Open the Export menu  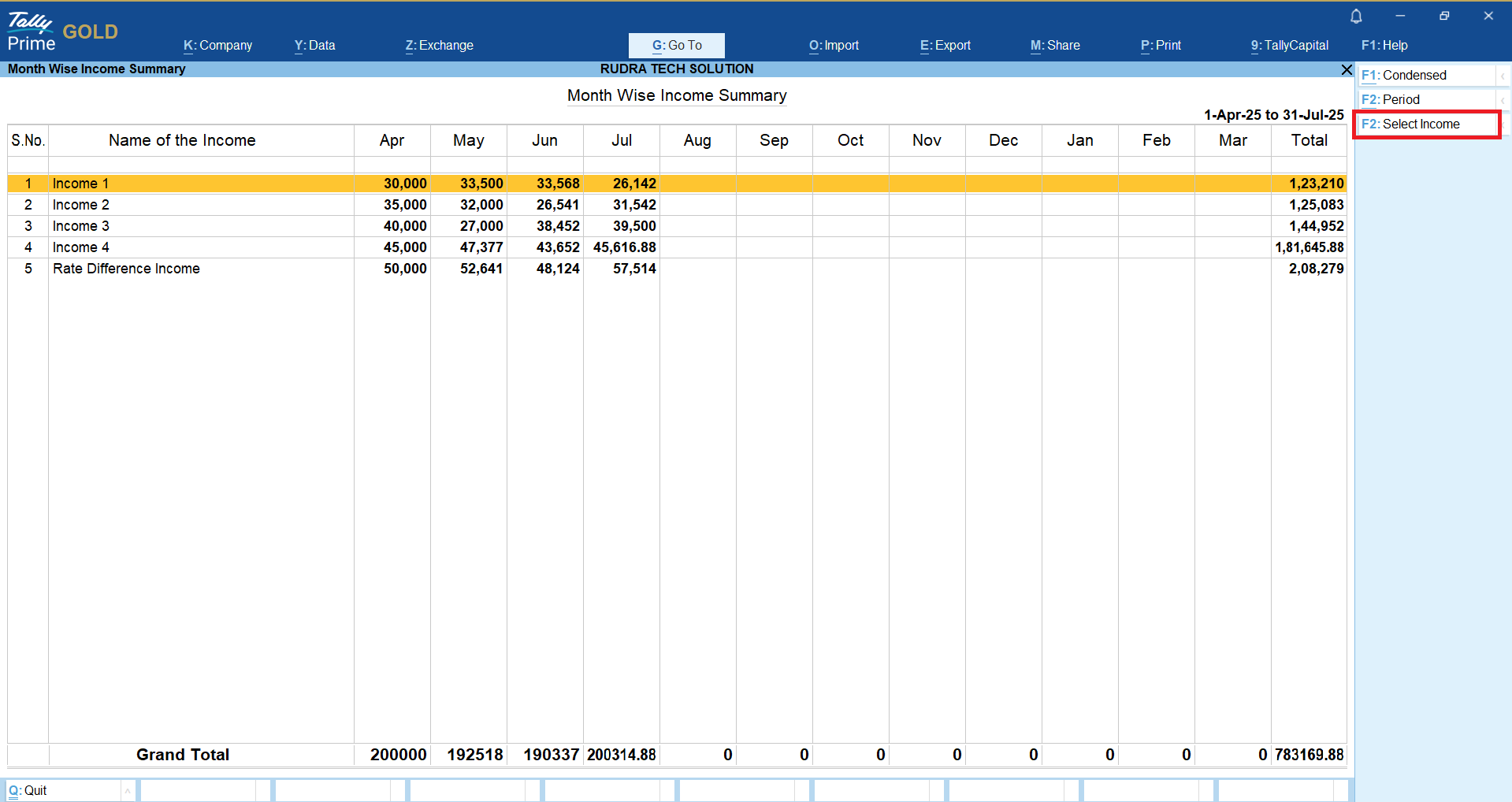(945, 46)
